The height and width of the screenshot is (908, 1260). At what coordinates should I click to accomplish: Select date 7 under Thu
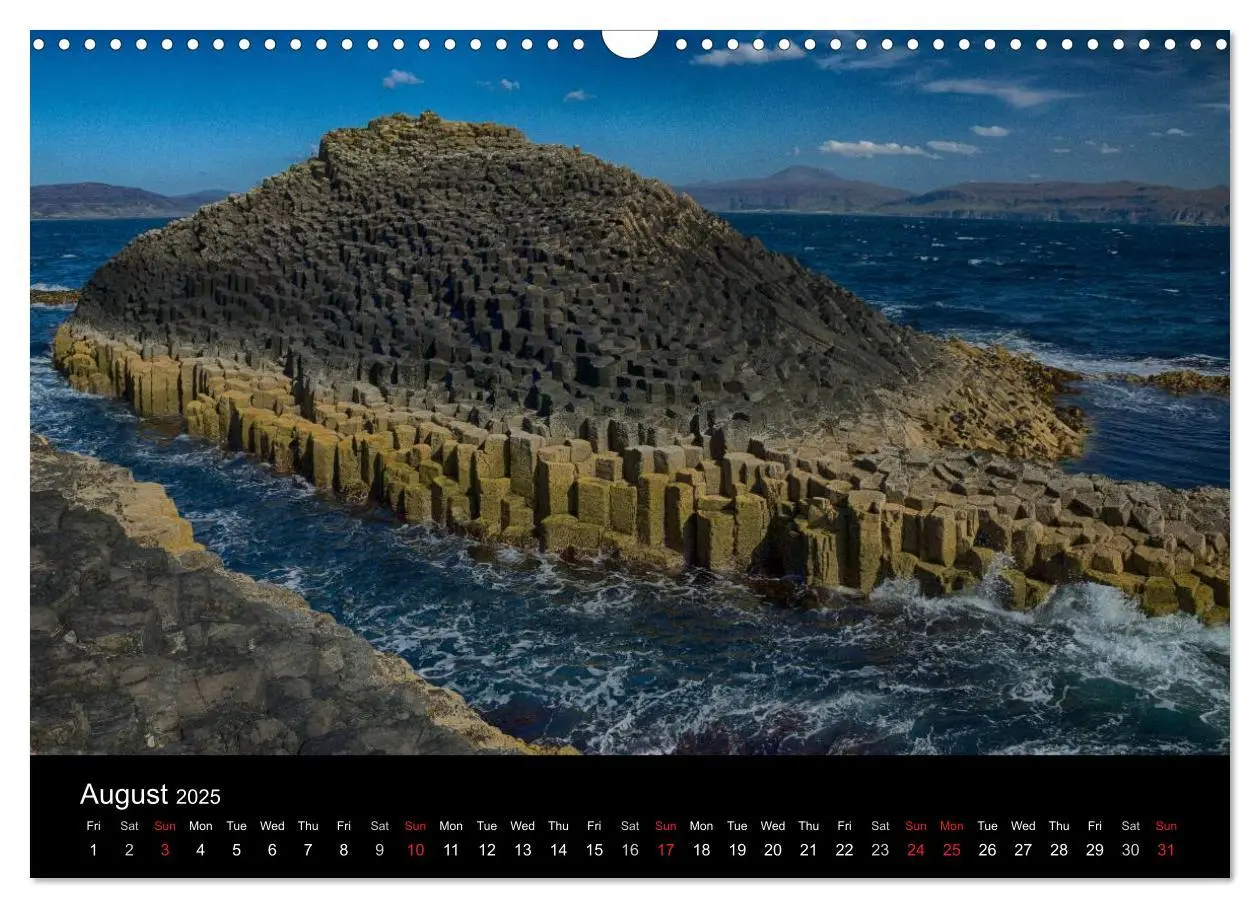308,850
